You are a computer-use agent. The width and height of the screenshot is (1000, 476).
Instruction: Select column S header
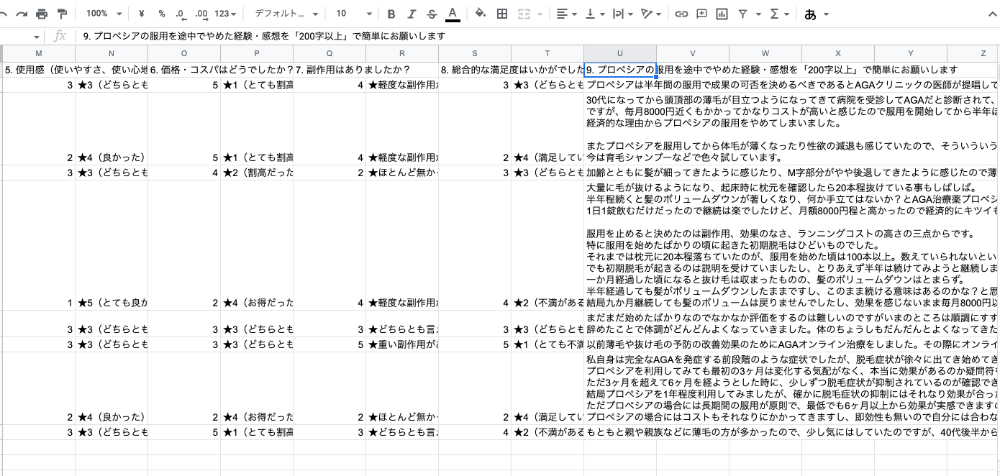(475, 54)
